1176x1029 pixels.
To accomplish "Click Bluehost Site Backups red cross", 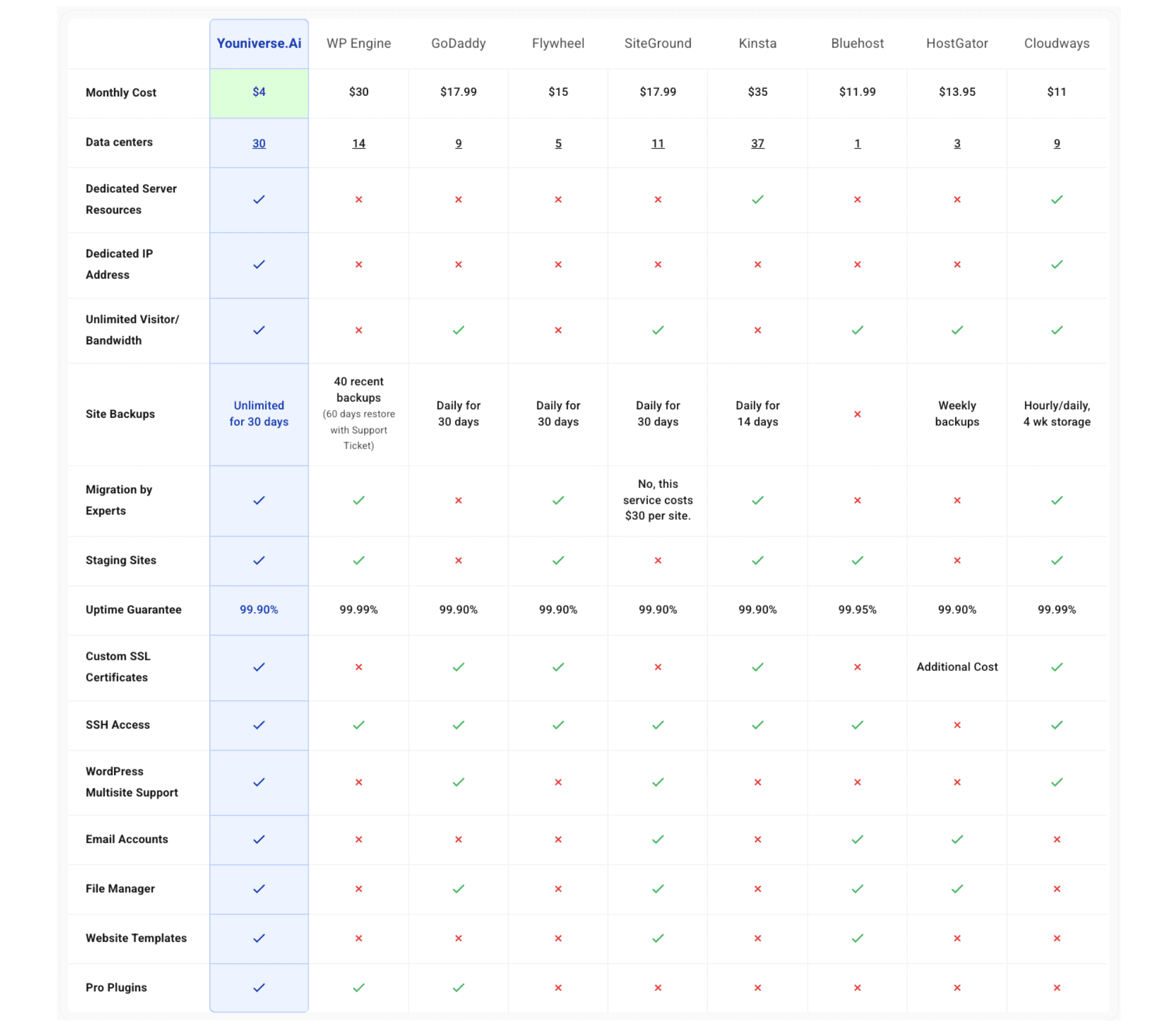I will pyautogui.click(x=857, y=414).
